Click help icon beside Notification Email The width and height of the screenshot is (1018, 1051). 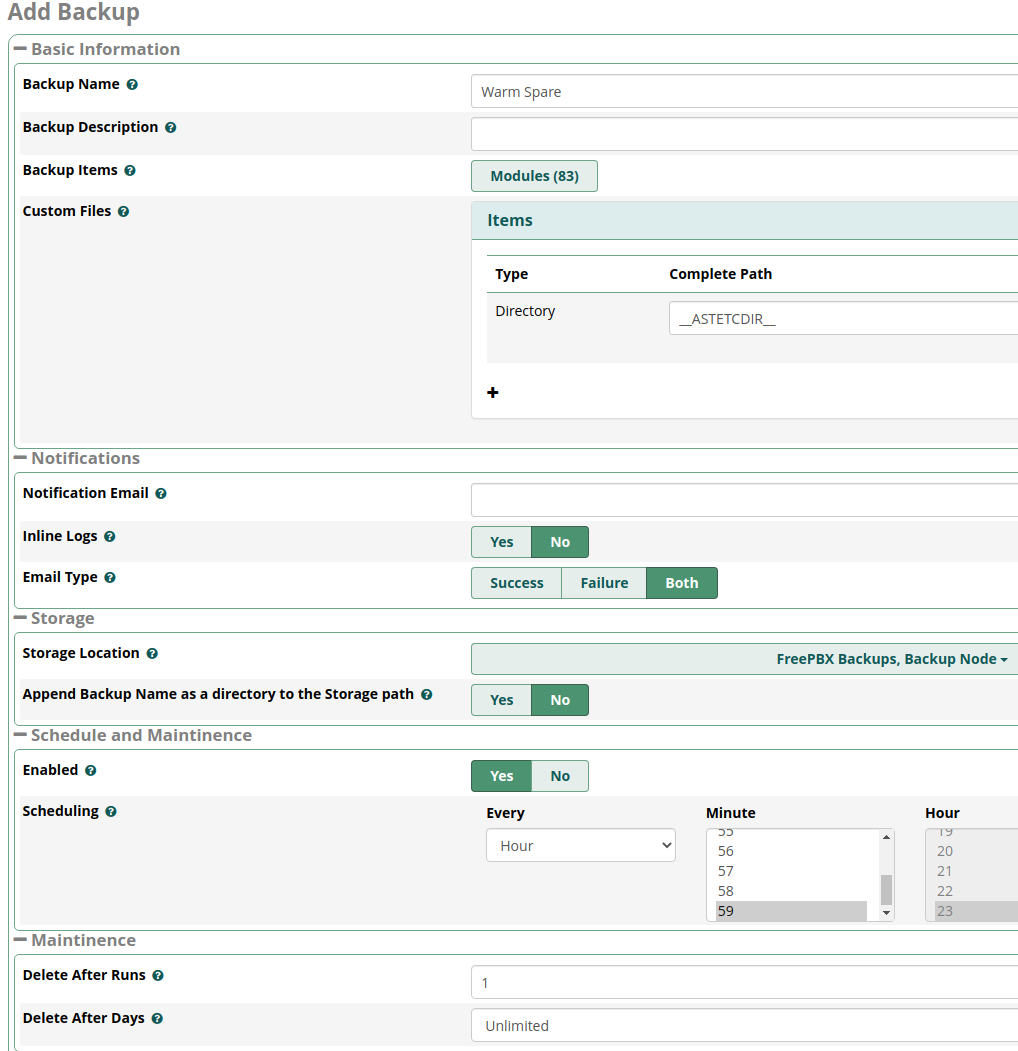tap(161, 494)
